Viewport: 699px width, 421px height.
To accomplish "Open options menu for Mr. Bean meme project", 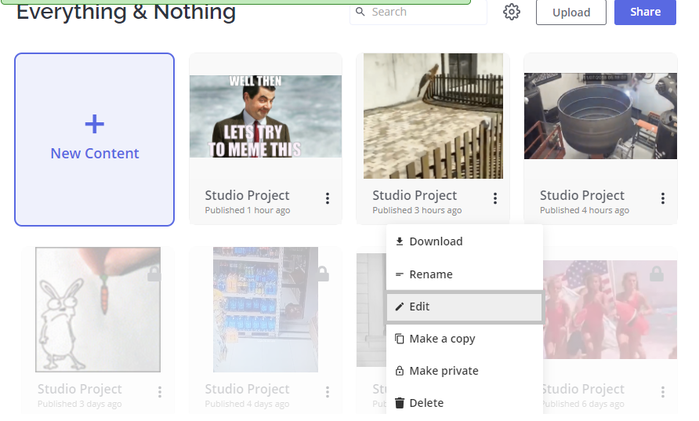I will (327, 198).
